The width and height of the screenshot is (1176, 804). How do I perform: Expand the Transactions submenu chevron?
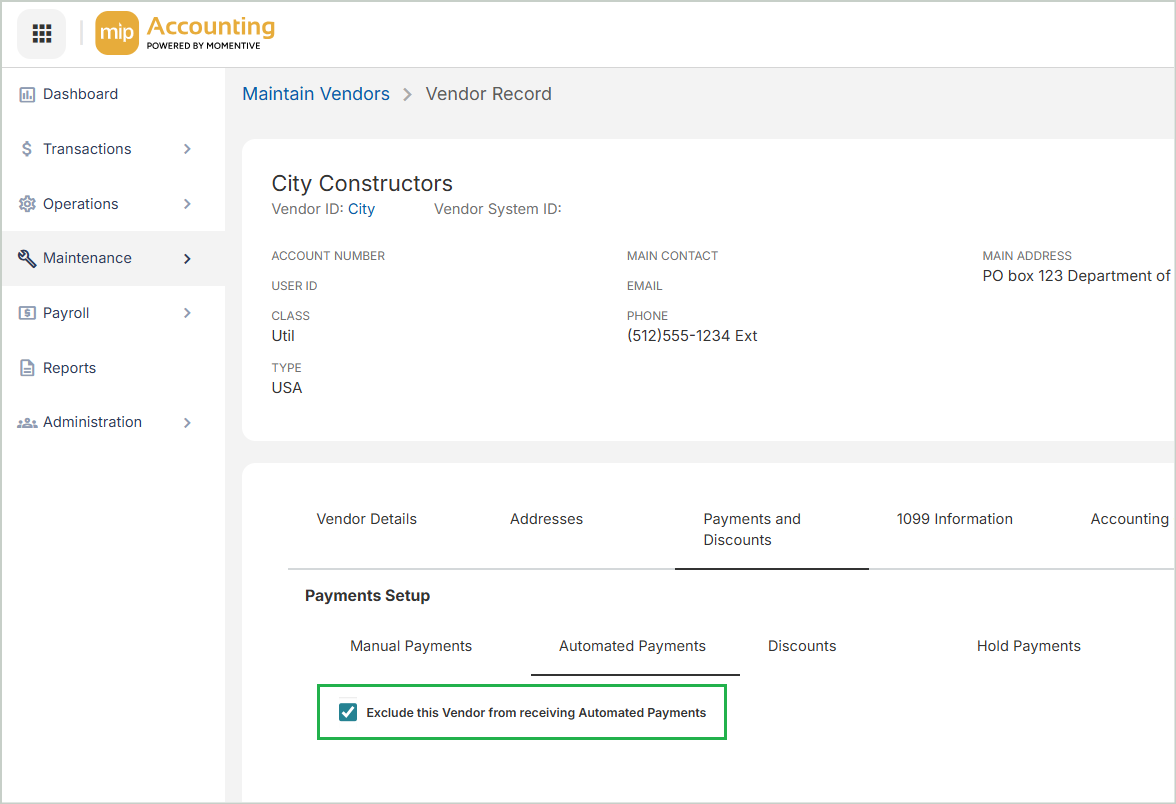click(187, 149)
